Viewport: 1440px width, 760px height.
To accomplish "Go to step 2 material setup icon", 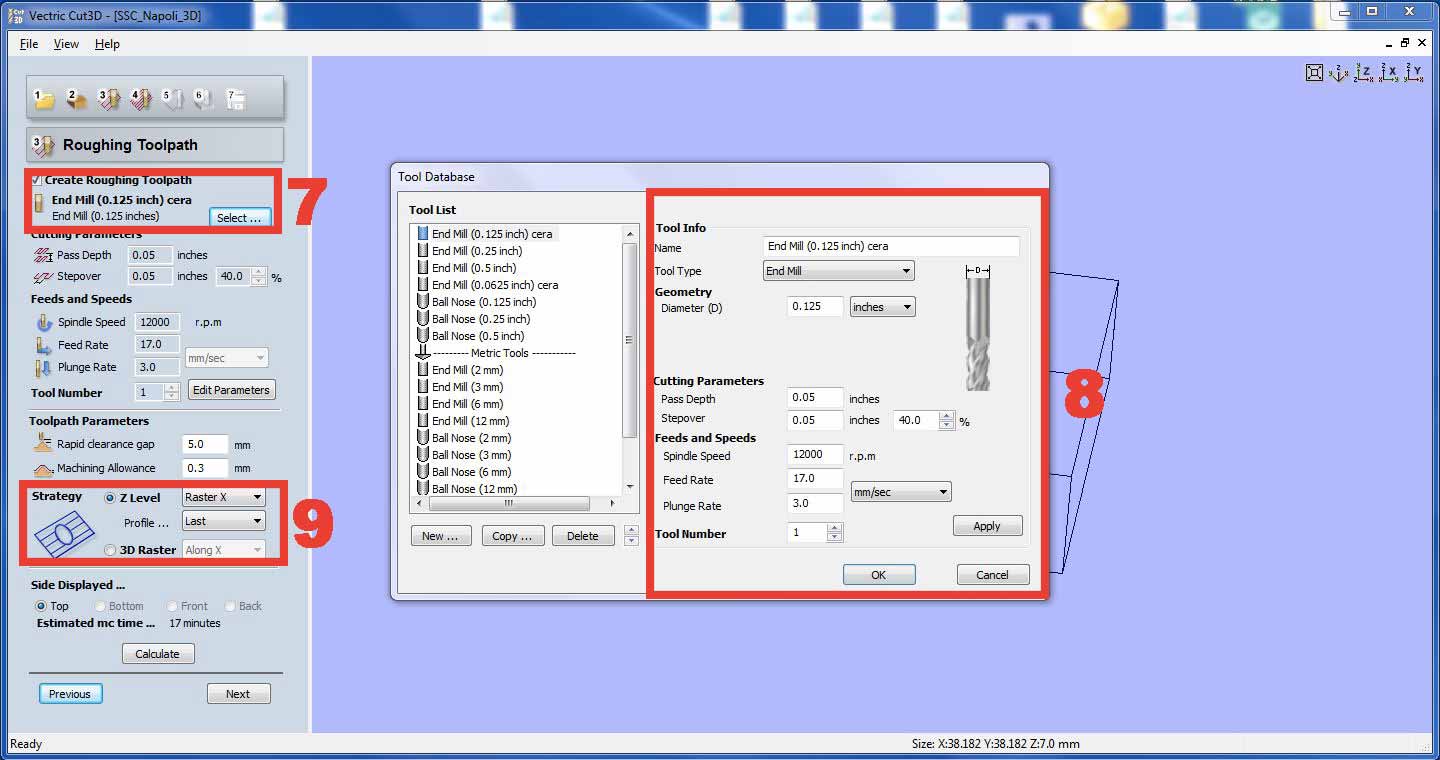I will point(75,98).
